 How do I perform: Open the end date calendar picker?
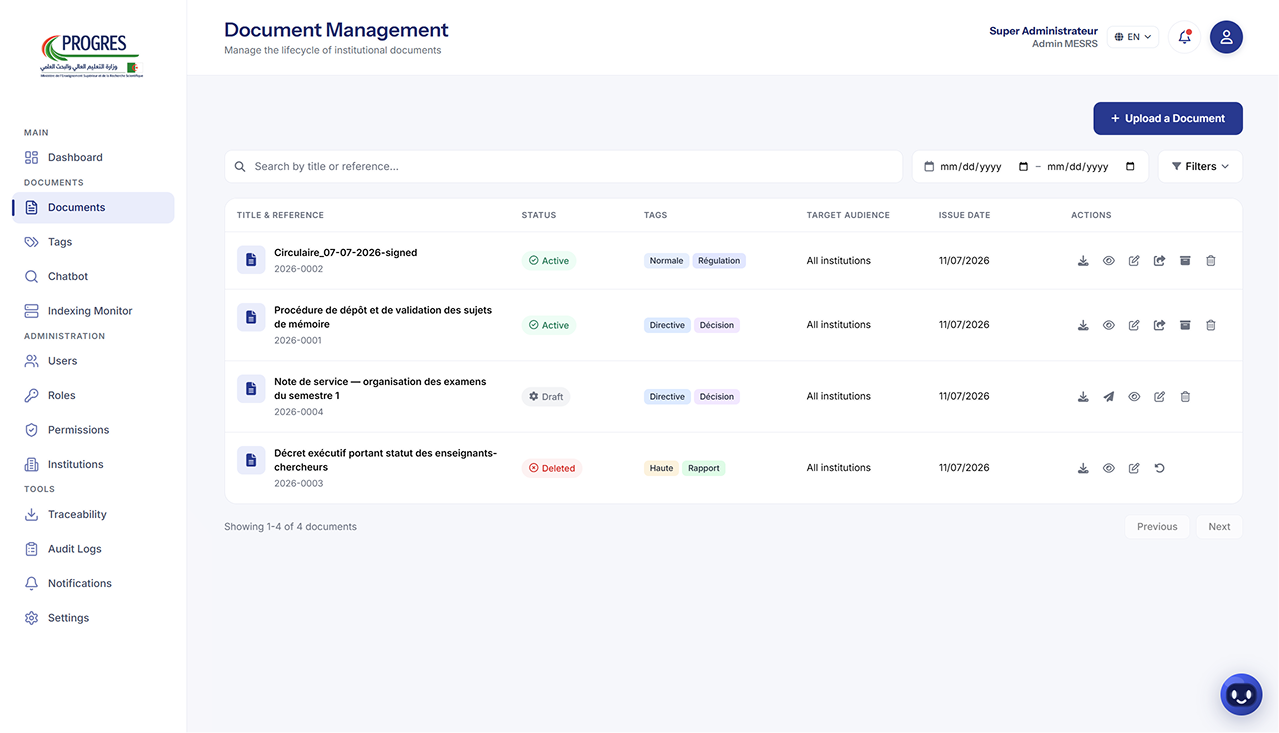(1130, 167)
